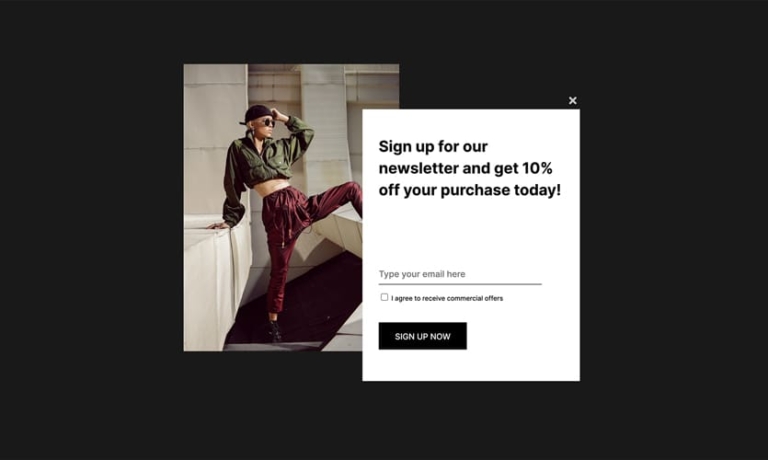Screen dimensions: 768x460
Task: Select the 'I agree to receive commercial offers' label
Action: pyautogui.click(x=447, y=298)
